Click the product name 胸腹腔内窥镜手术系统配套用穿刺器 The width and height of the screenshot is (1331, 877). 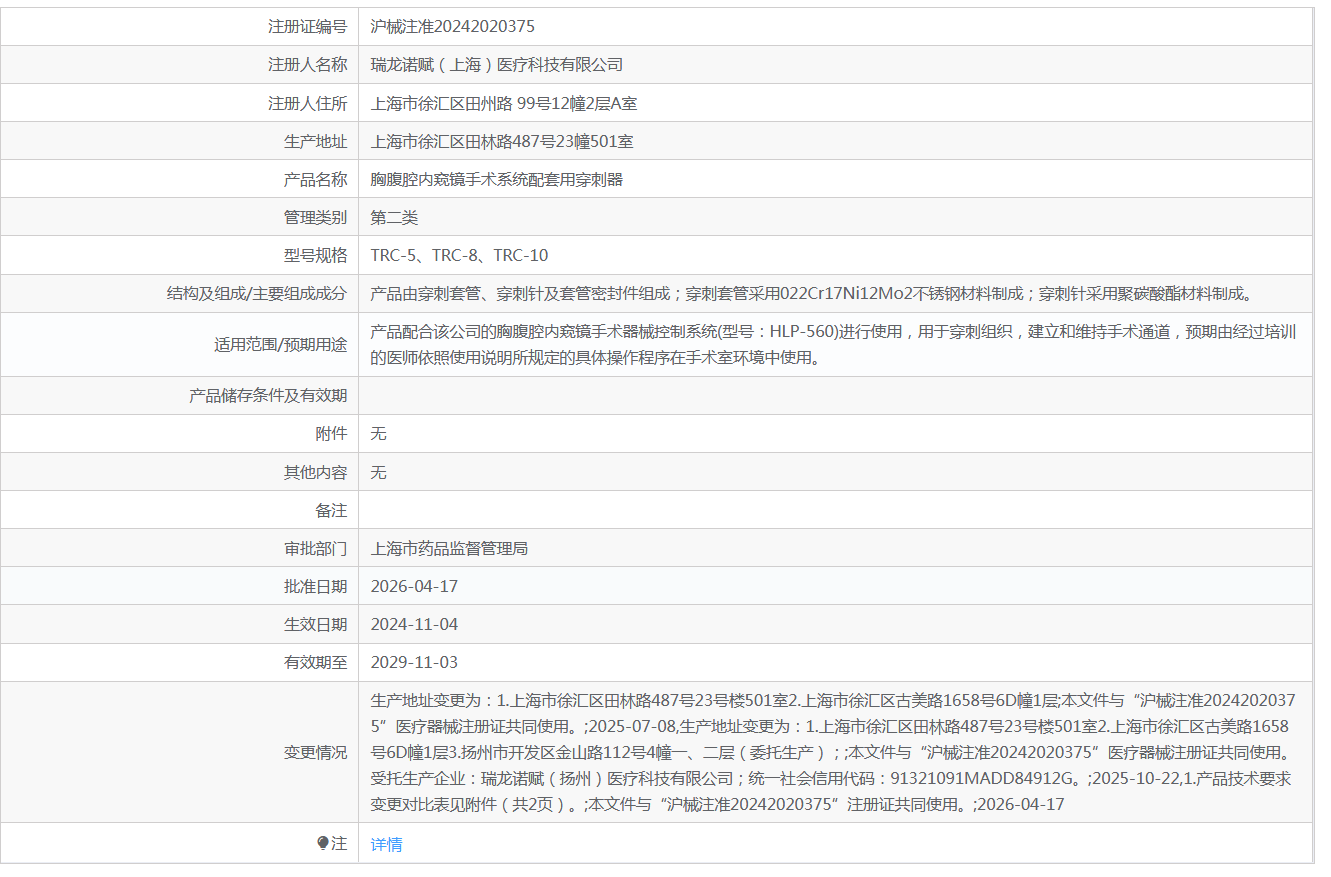click(497, 179)
